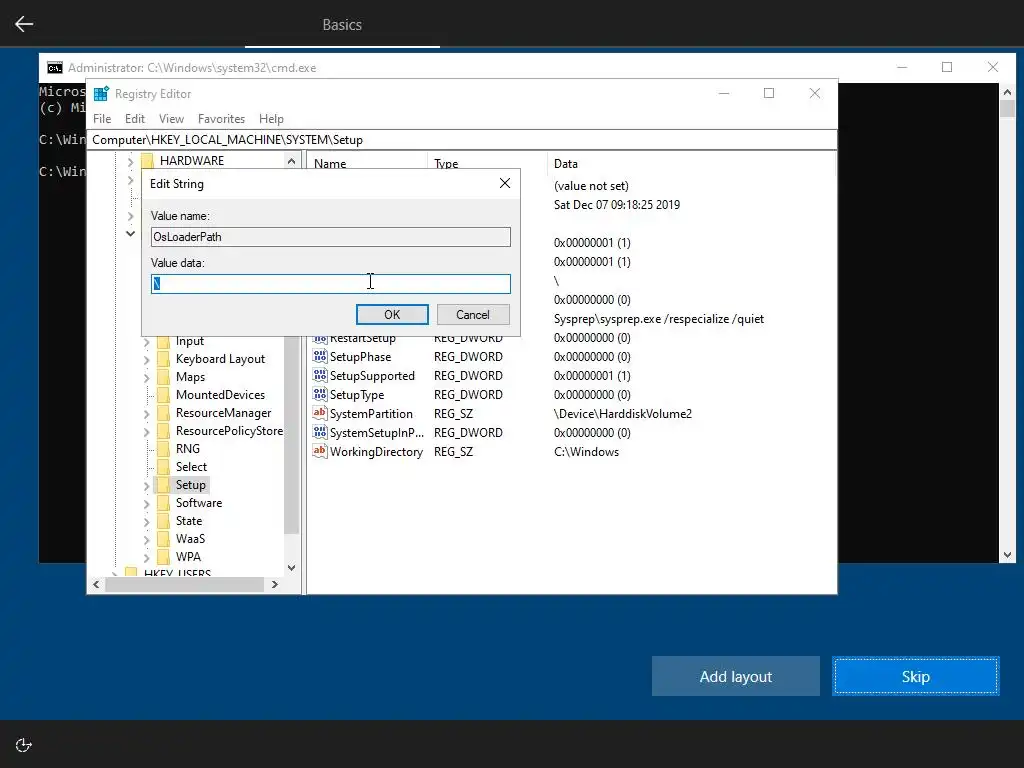Select the HARDWARE folder icon in the tree
Viewport: 1024px width, 768px height.
[147, 161]
